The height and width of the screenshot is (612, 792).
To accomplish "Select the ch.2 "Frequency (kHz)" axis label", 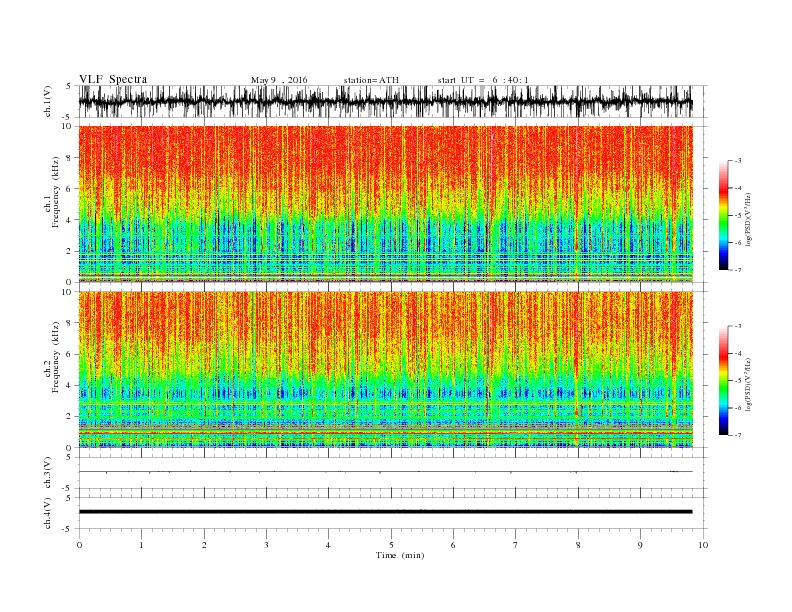I will point(56,357).
